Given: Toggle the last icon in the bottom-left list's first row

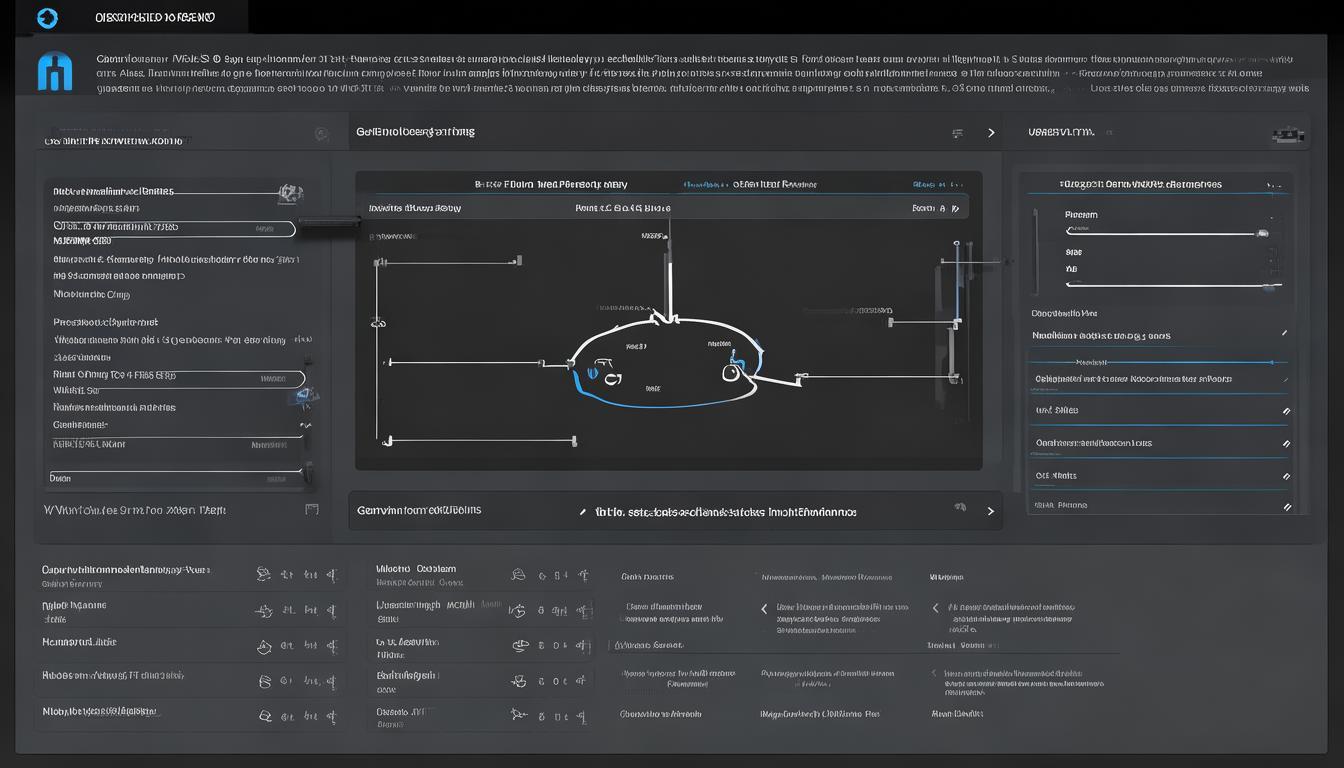Looking at the screenshot, I should [x=332, y=575].
